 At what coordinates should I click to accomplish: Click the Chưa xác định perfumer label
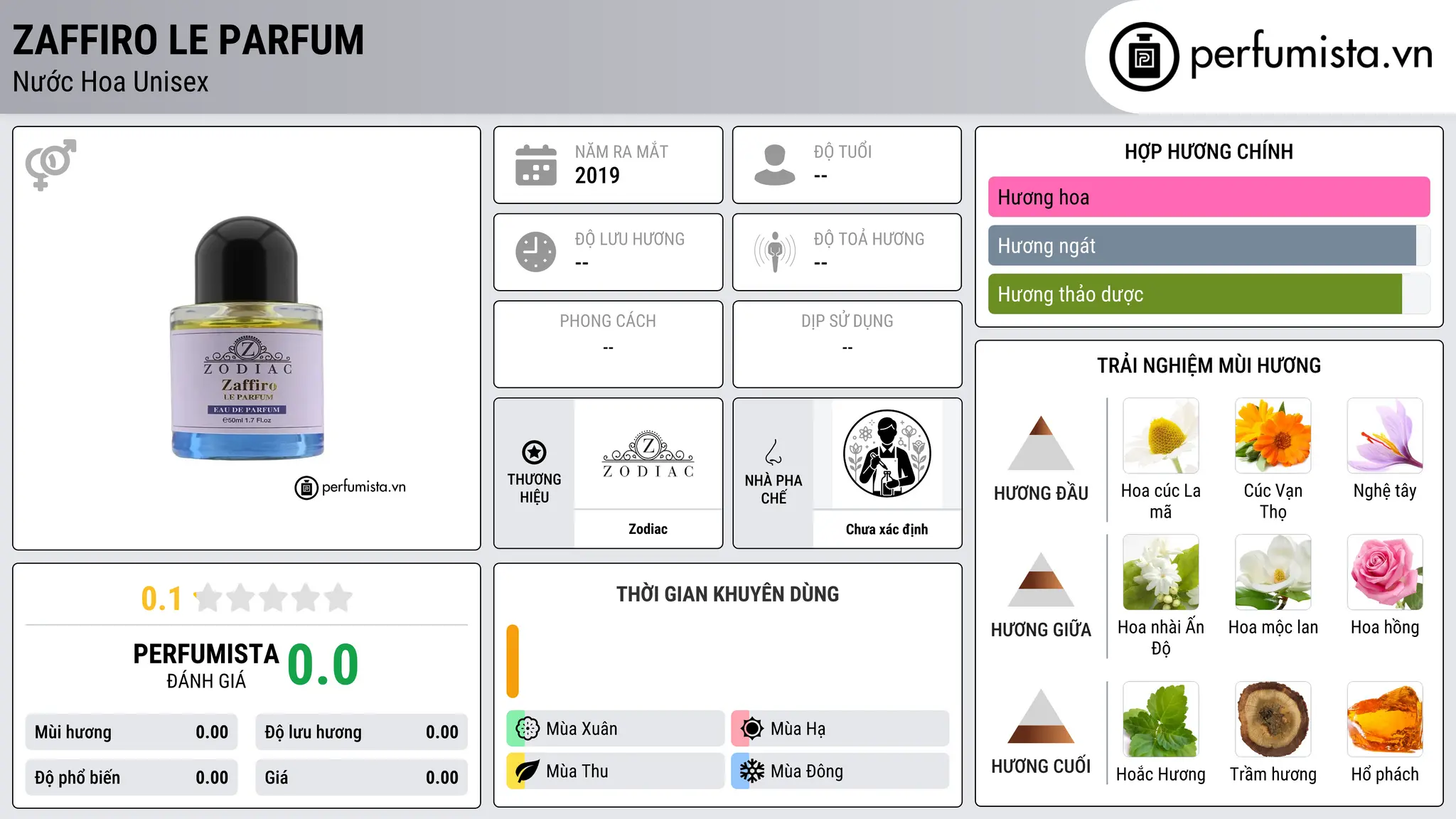click(x=887, y=529)
